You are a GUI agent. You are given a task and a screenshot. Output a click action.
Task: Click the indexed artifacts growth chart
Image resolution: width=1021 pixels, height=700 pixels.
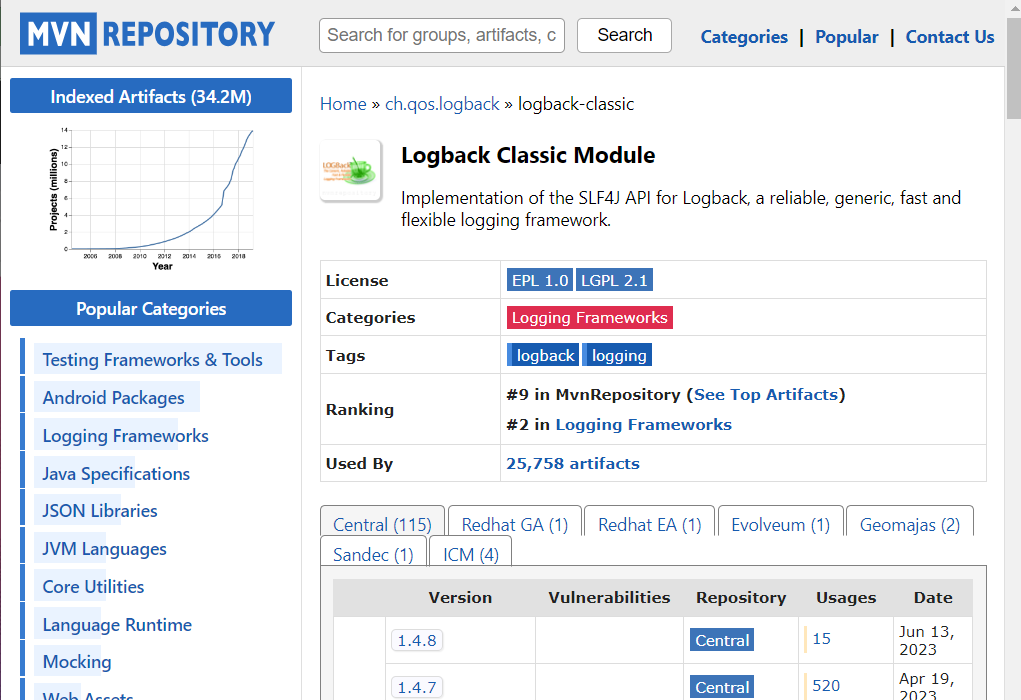tap(151, 199)
